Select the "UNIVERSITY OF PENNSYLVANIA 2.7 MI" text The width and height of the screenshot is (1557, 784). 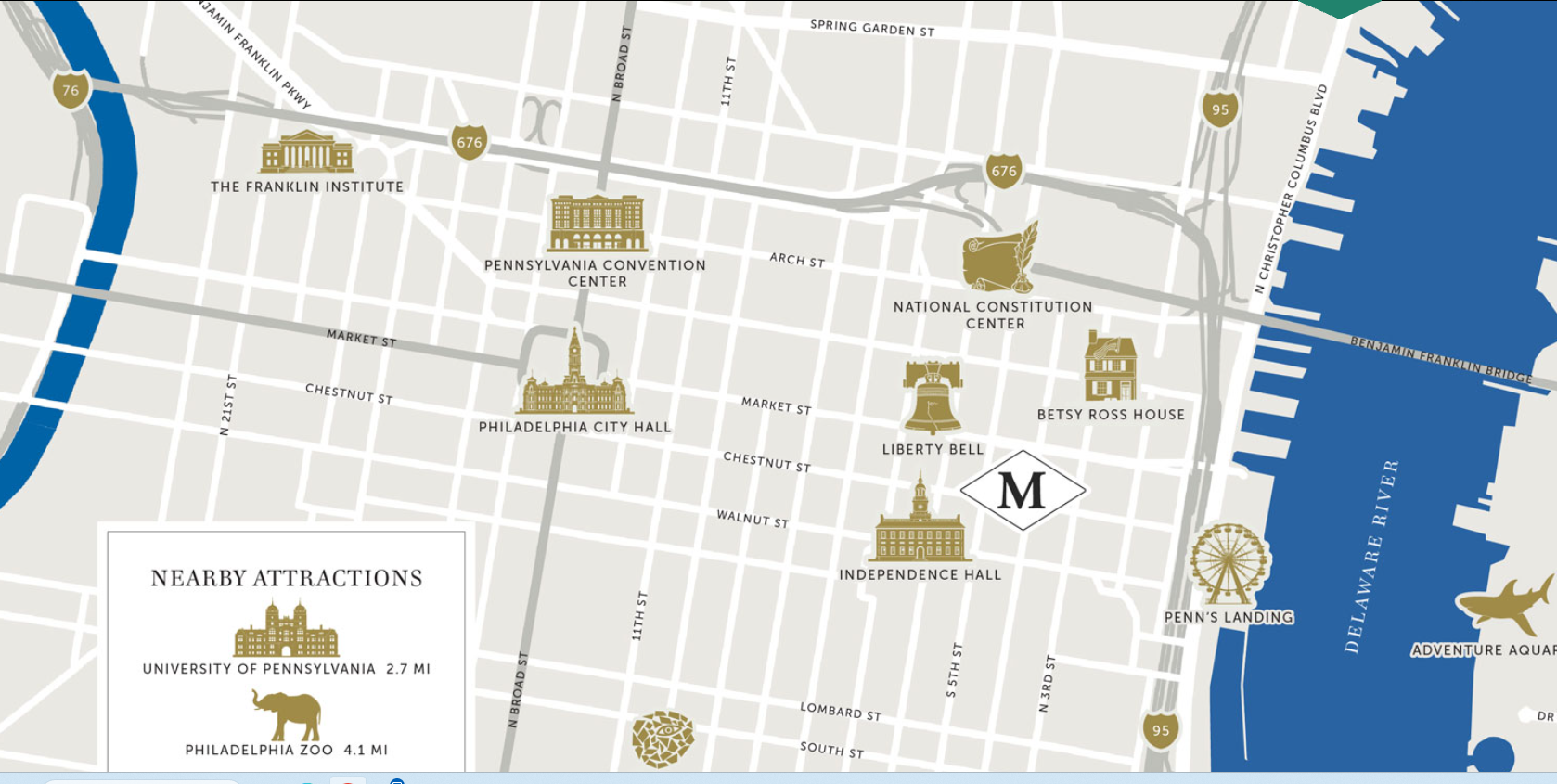pos(287,669)
